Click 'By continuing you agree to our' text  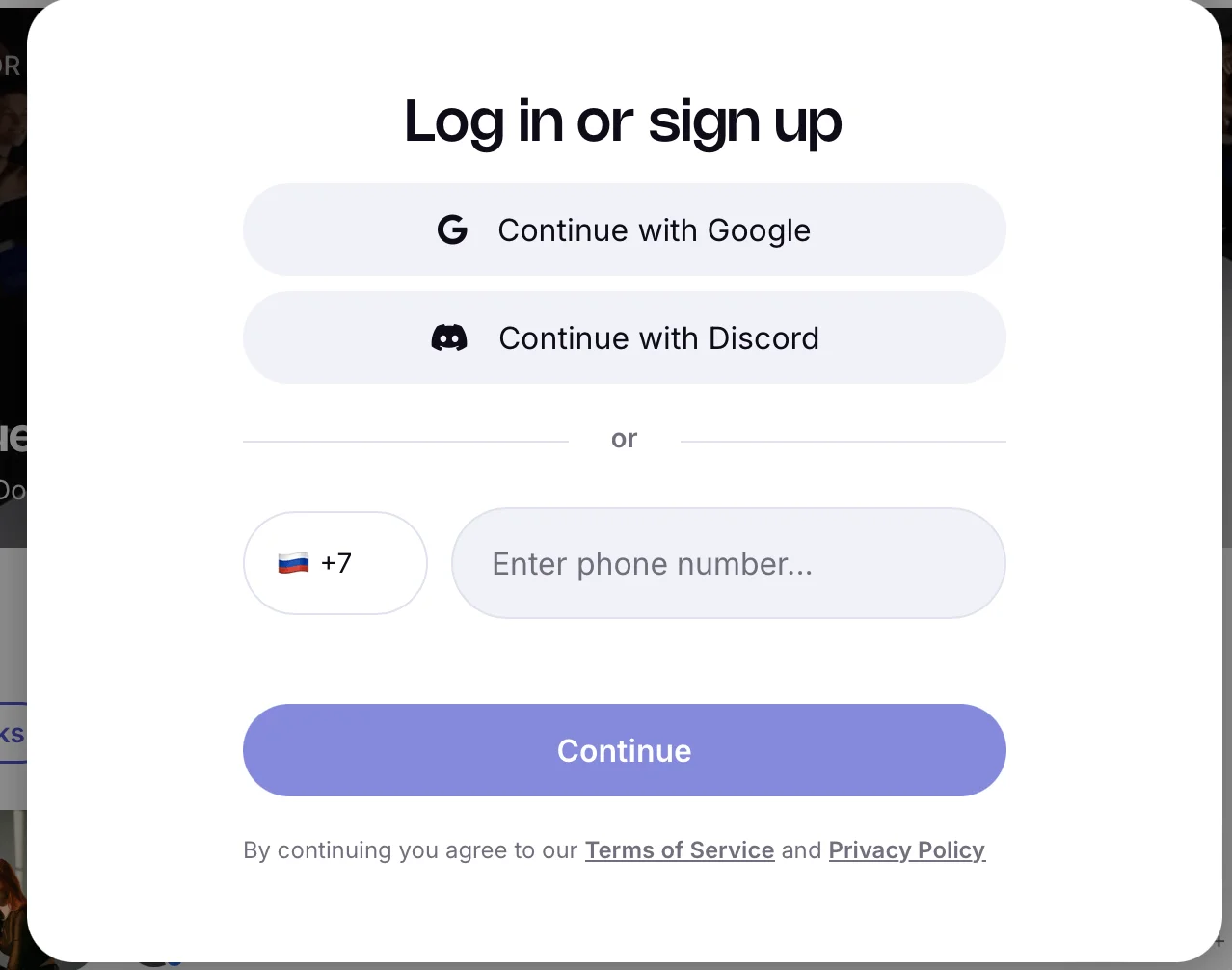(x=410, y=850)
